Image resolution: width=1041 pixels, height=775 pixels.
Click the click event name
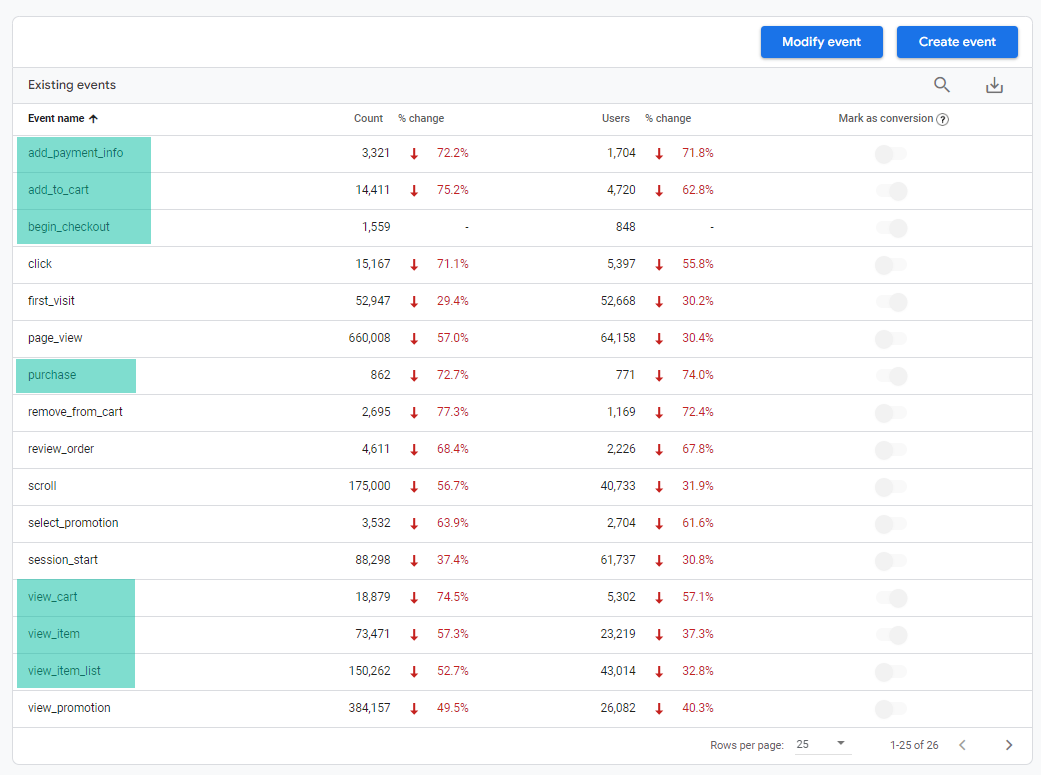tap(40, 264)
